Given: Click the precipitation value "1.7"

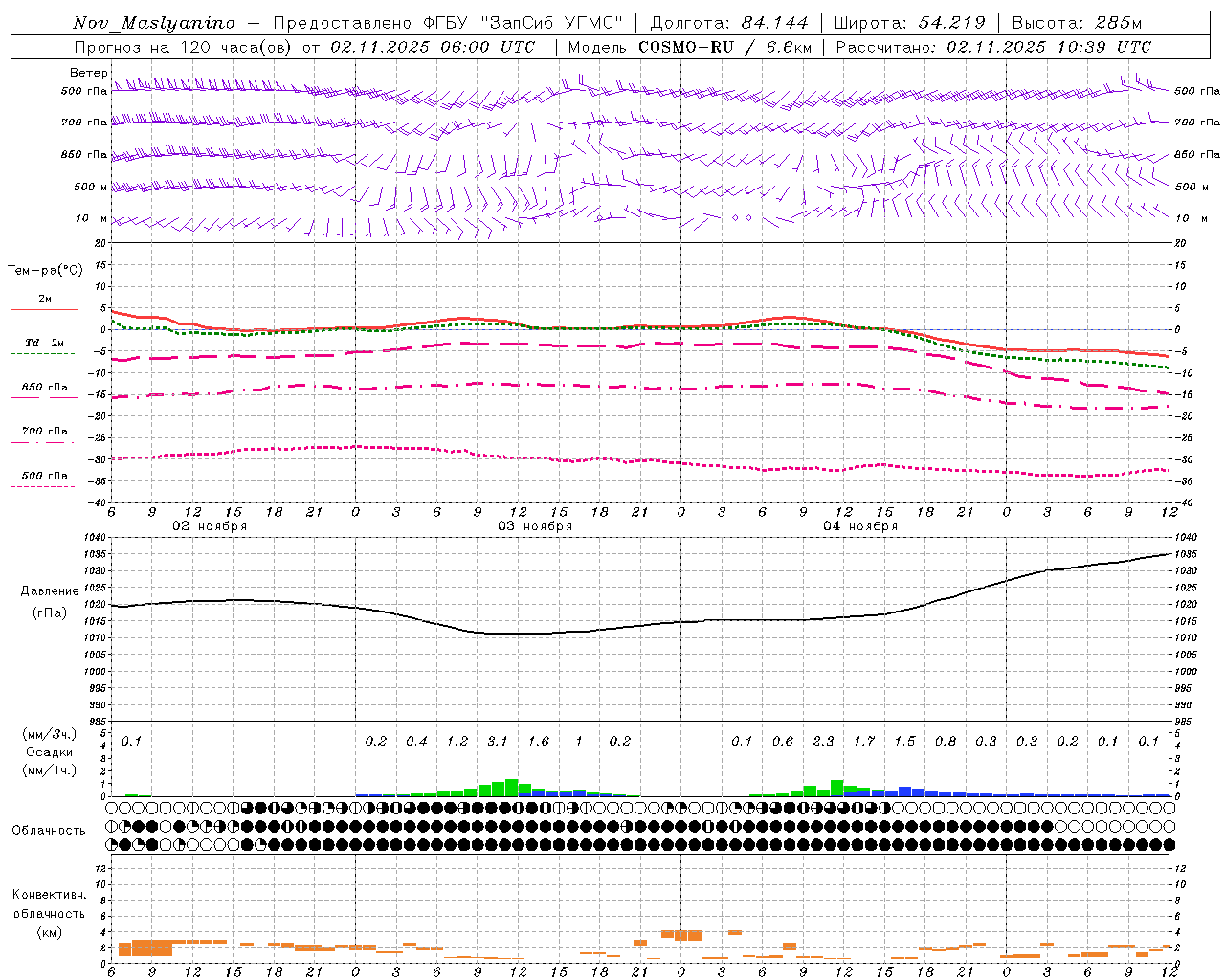Looking at the screenshot, I should (x=864, y=742).
